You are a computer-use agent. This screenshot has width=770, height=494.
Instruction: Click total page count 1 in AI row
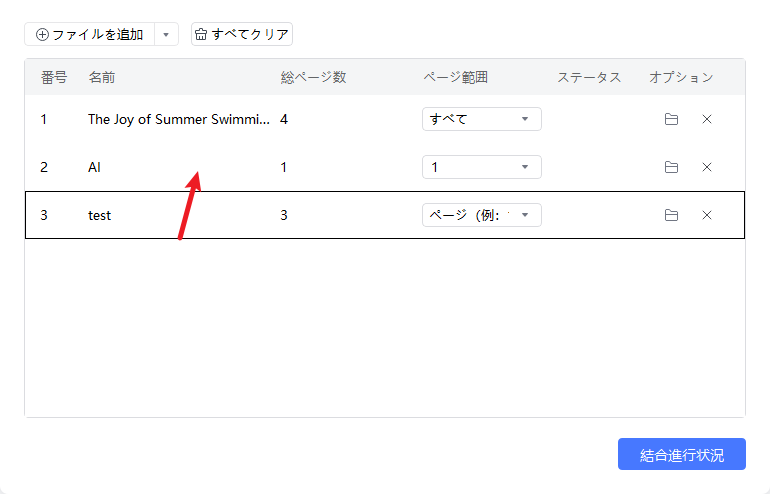pos(284,167)
